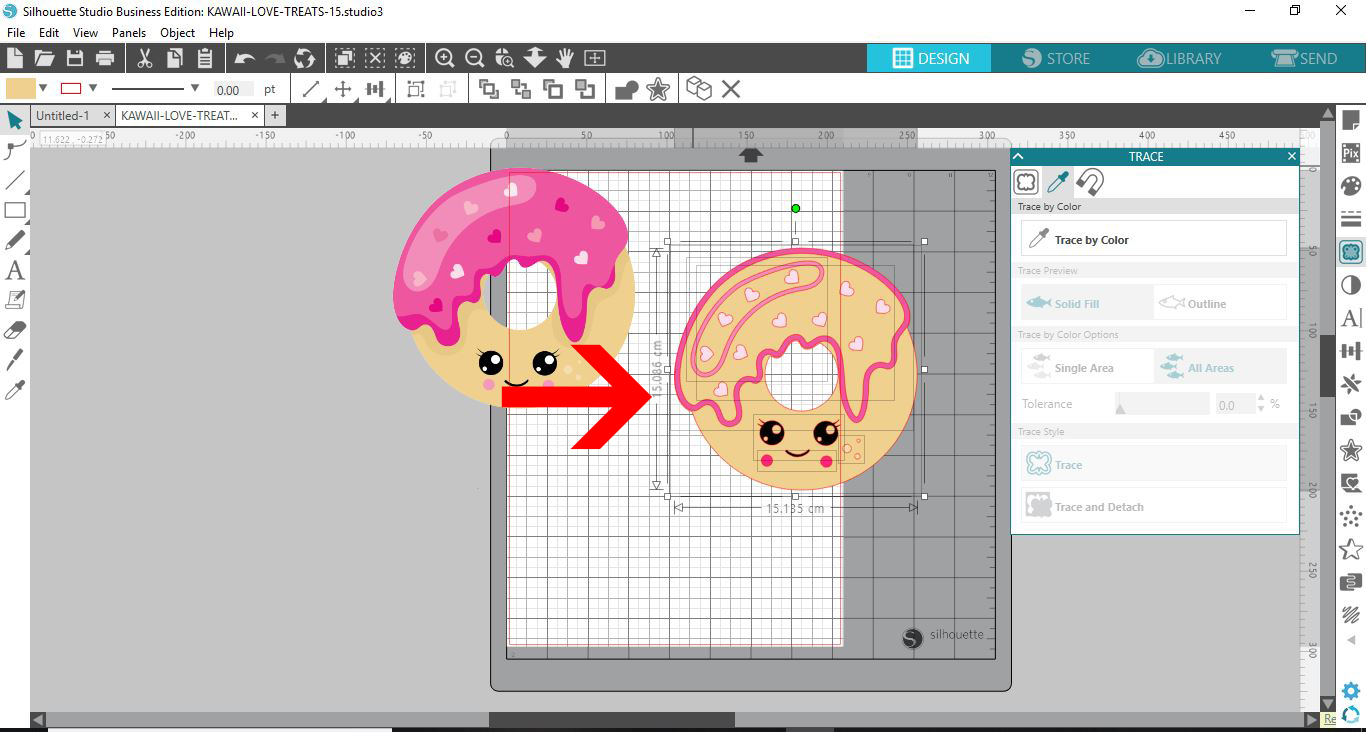Close the Trace panel

[1291, 156]
